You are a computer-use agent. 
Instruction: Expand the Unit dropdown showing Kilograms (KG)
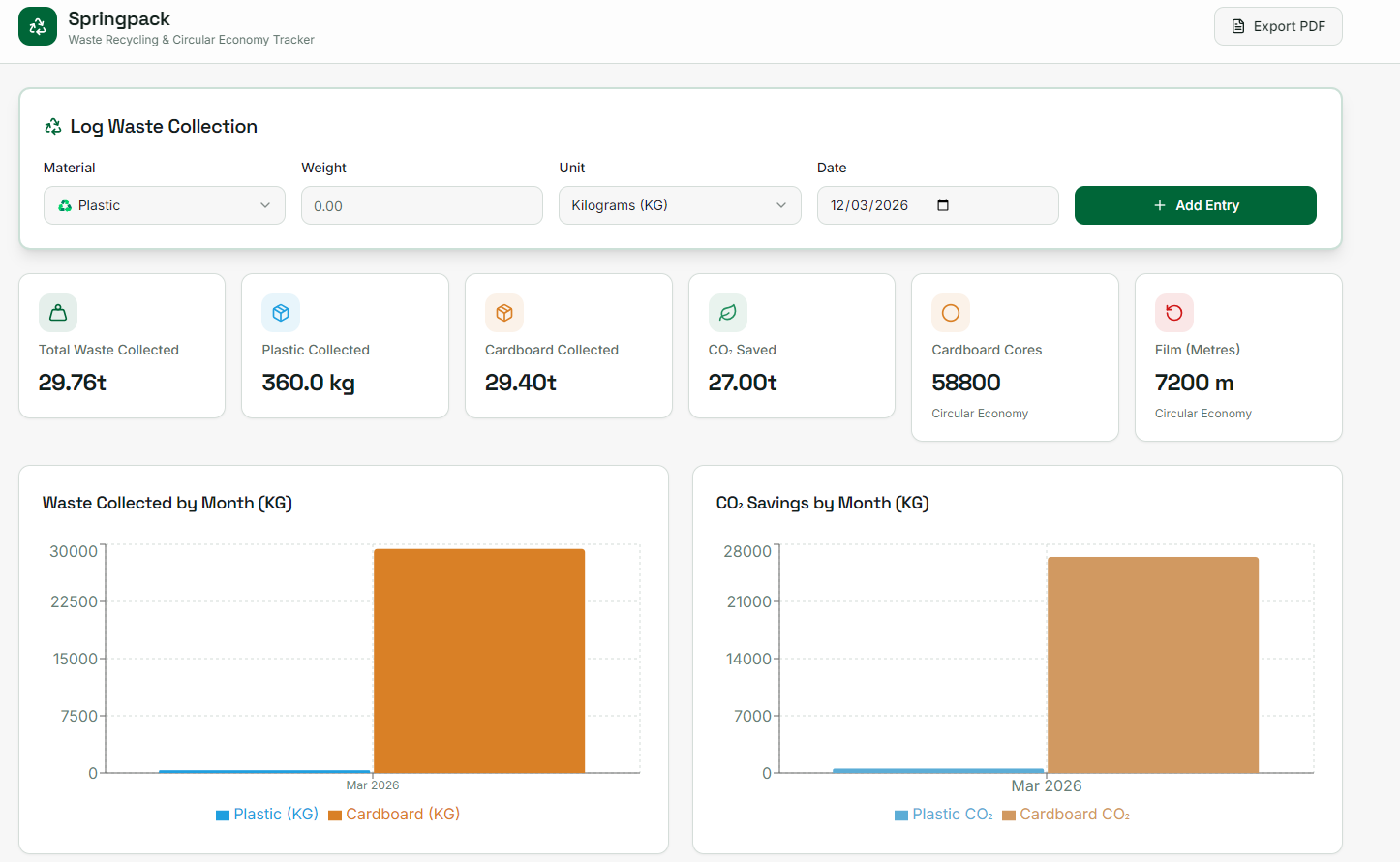tap(680, 205)
